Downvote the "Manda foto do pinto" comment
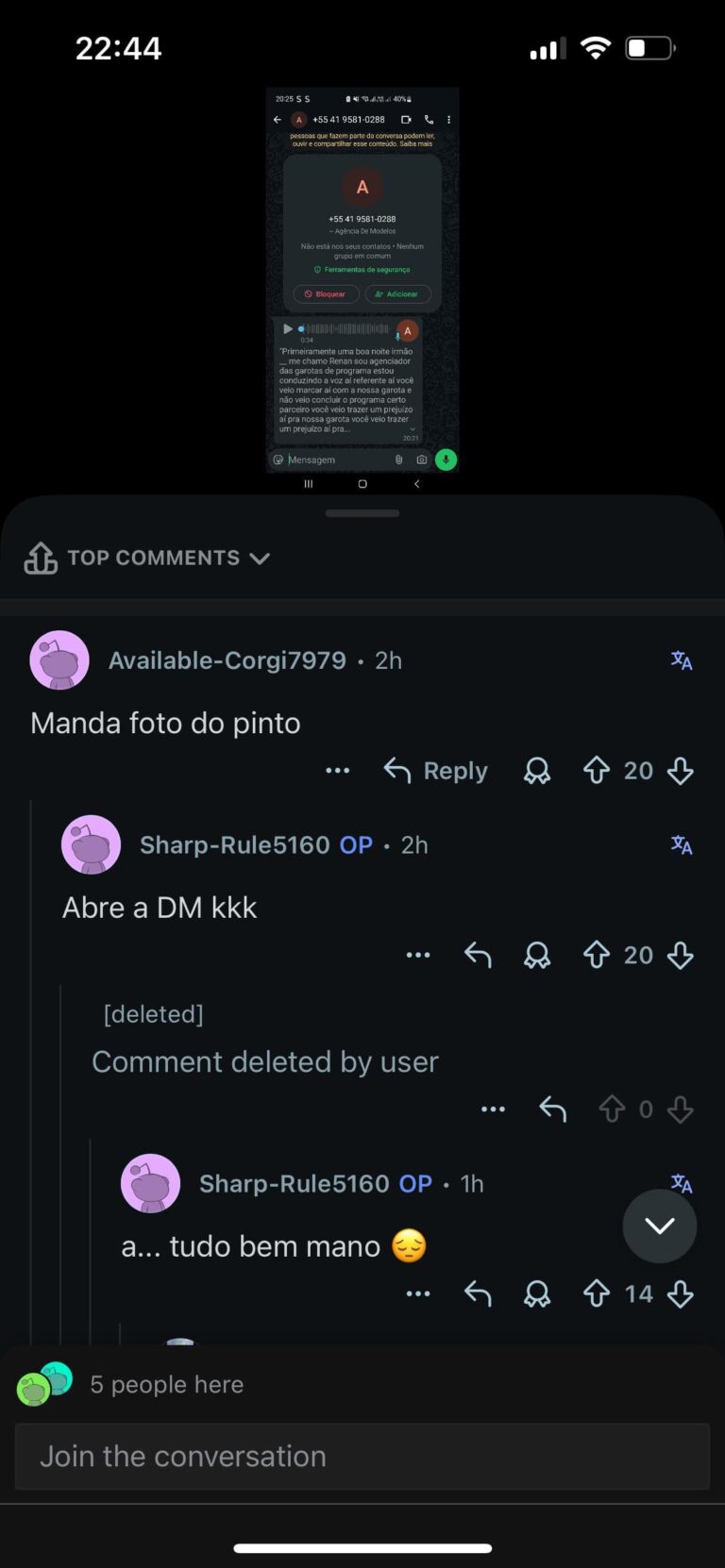This screenshot has width=725, height=1568. (x=680, y=771)
